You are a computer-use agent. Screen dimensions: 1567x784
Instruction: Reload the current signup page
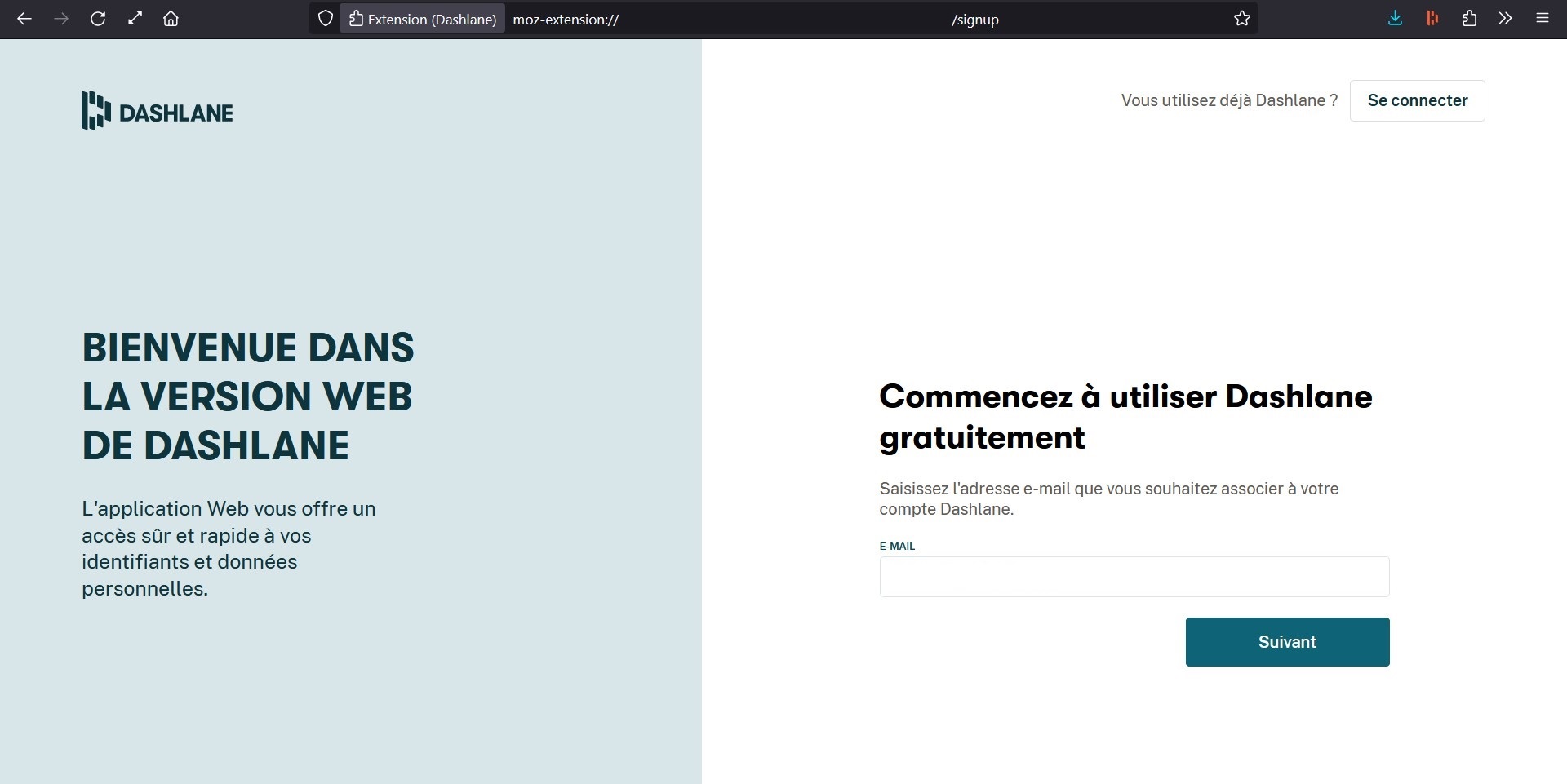(98, 19)
